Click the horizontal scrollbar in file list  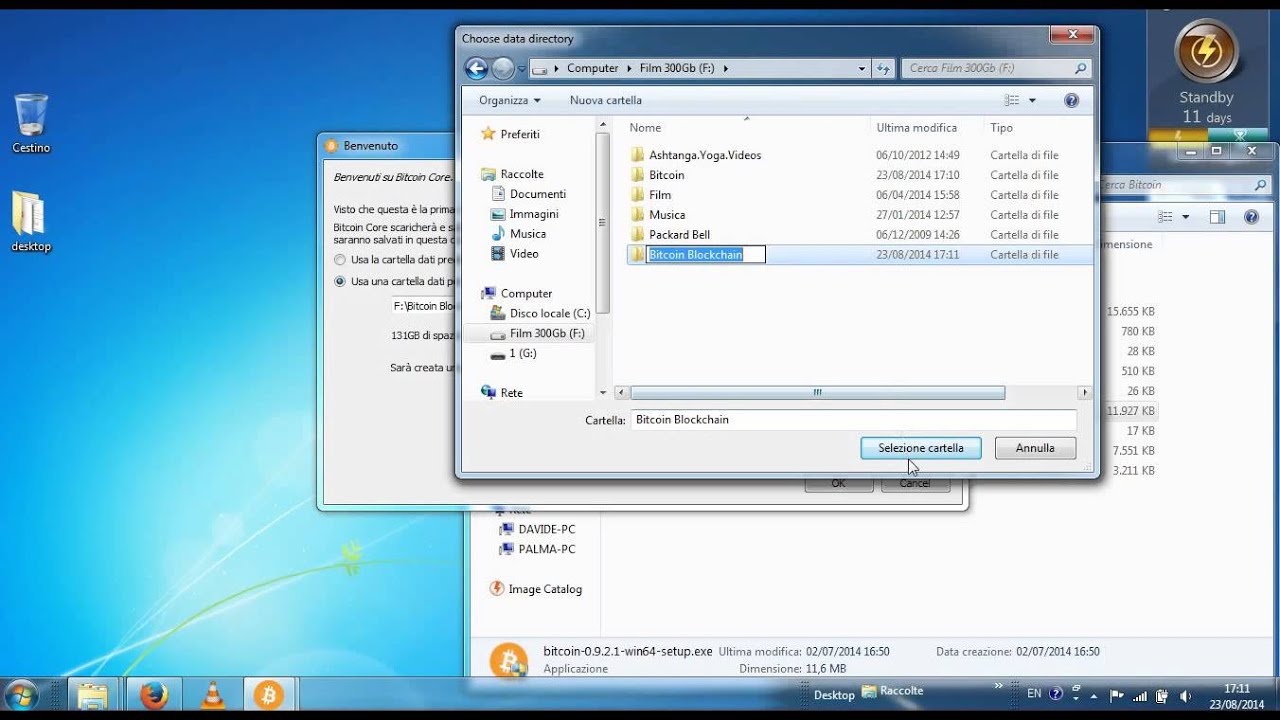[817, 393]
